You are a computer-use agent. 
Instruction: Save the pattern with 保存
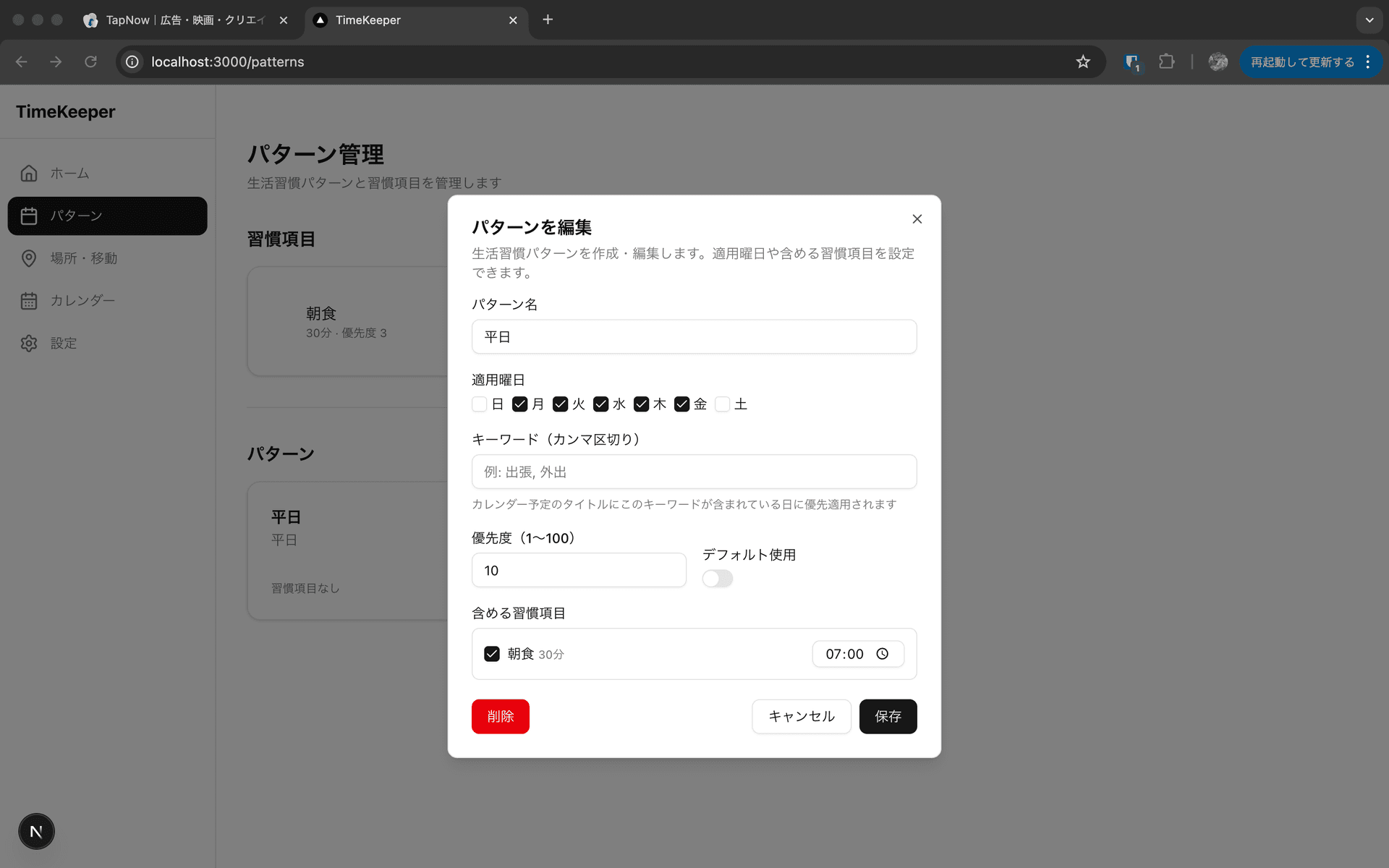coord(888,716)
